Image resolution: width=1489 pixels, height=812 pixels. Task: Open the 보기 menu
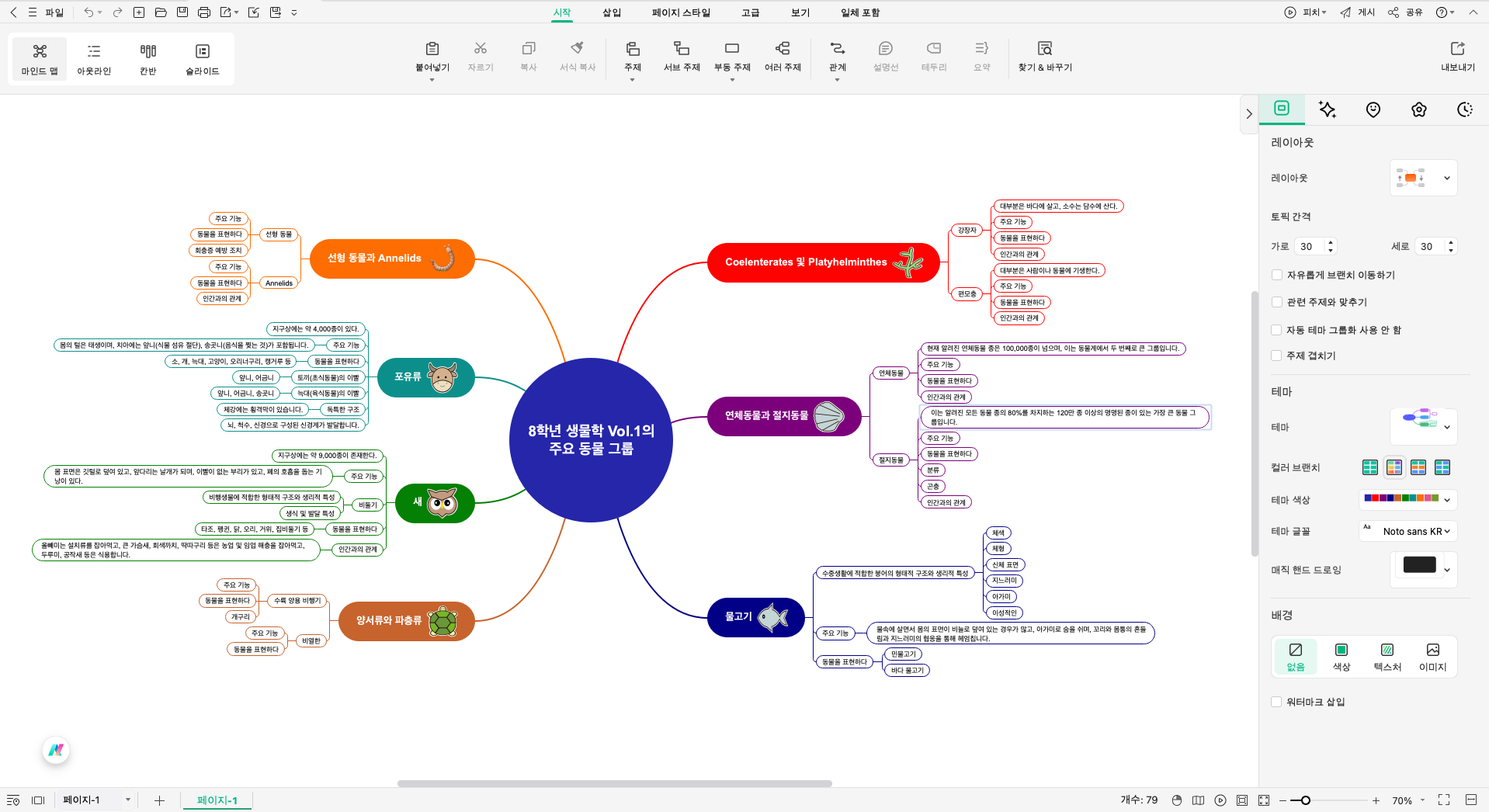[x=800, y=12]
